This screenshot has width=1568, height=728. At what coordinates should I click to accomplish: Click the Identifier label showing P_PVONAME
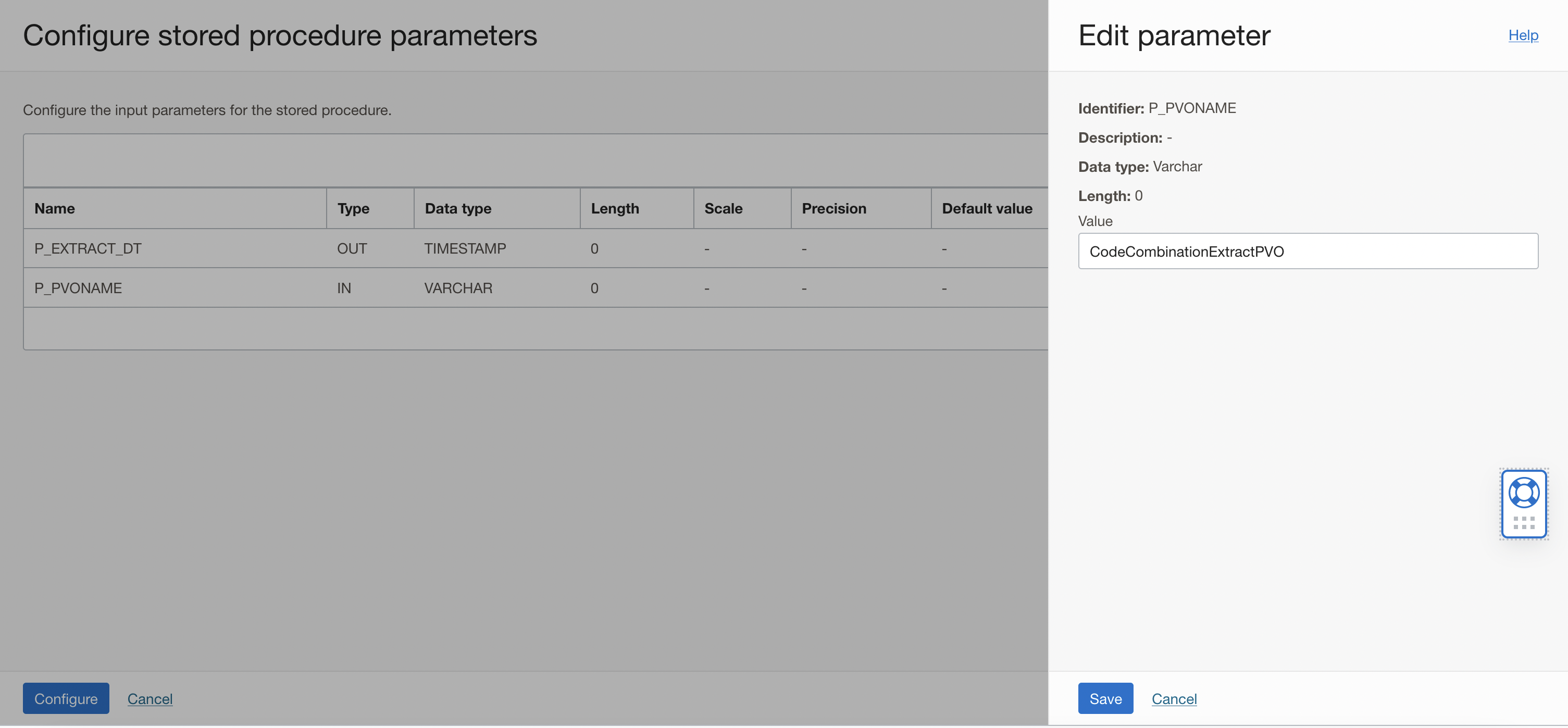point(1157,108)
